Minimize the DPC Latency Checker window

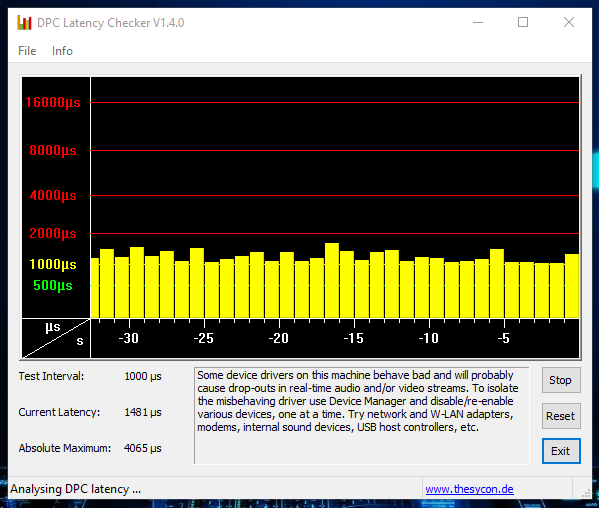476,22
